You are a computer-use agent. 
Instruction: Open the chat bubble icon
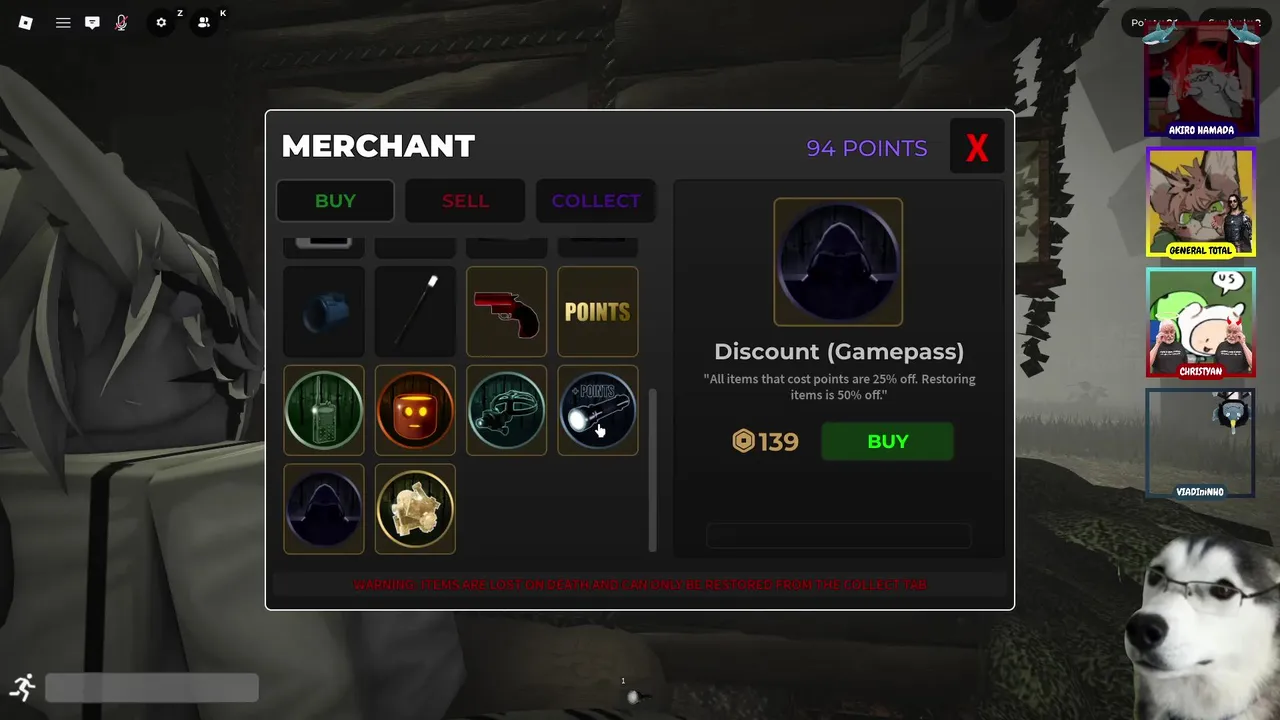point(92,22)
